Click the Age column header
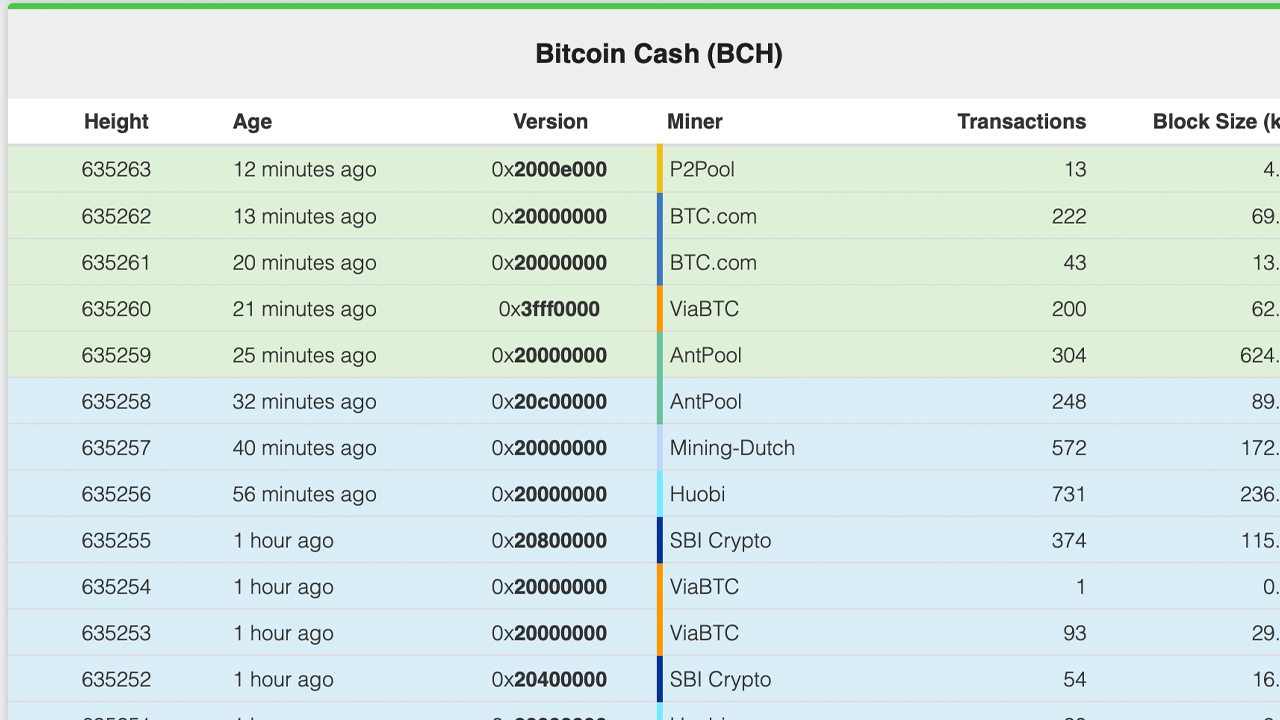Image resolution: width=1280 pixels, height=720 pixels. tap(252, 121)
